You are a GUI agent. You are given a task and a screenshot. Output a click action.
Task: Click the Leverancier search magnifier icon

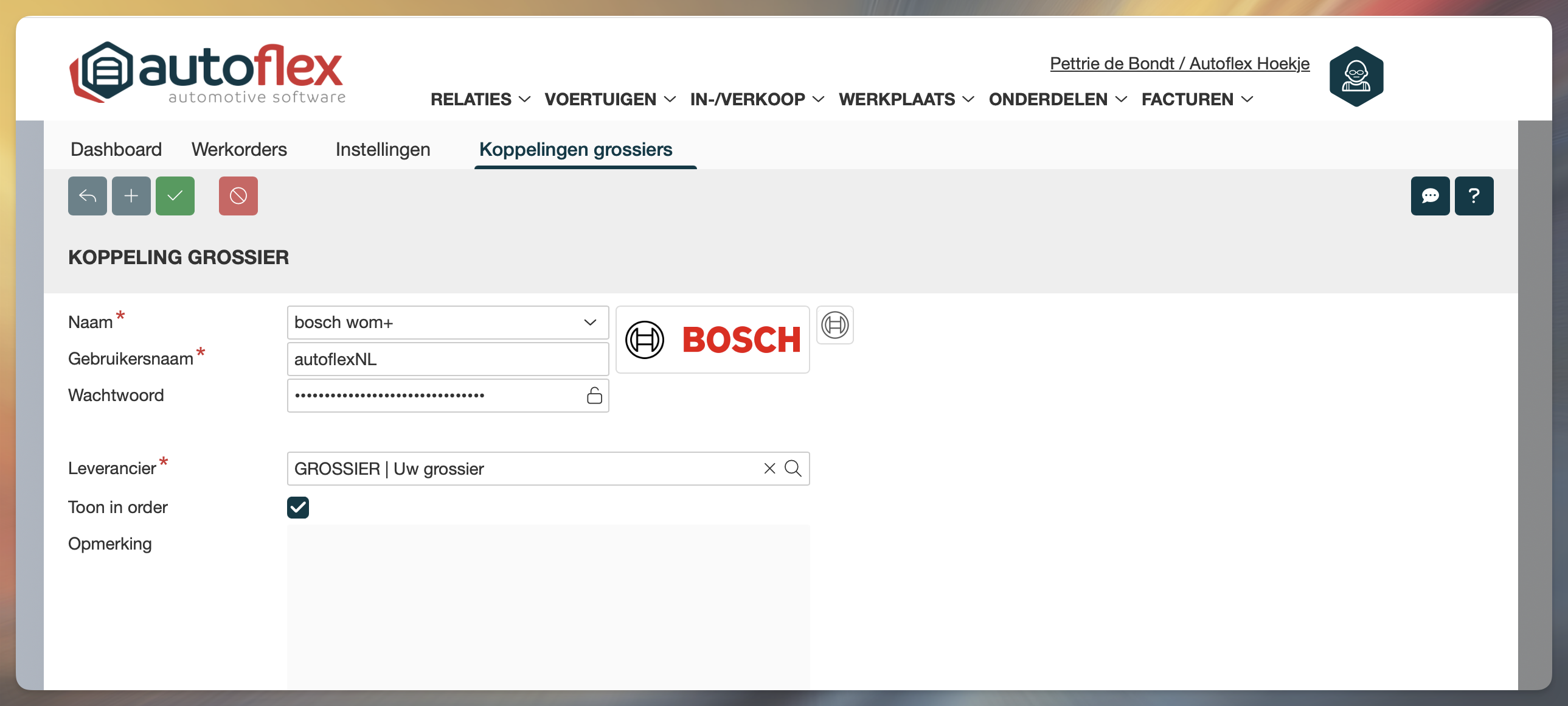coord(792,468)
